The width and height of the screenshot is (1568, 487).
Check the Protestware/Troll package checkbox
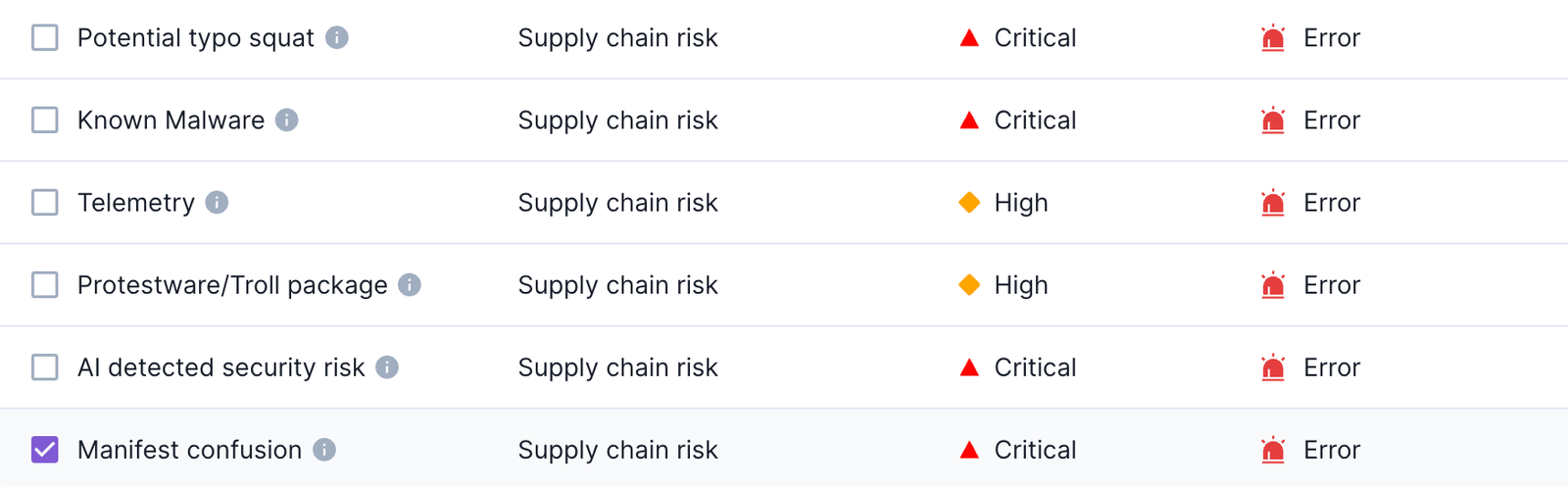click(x=45, y=284)
